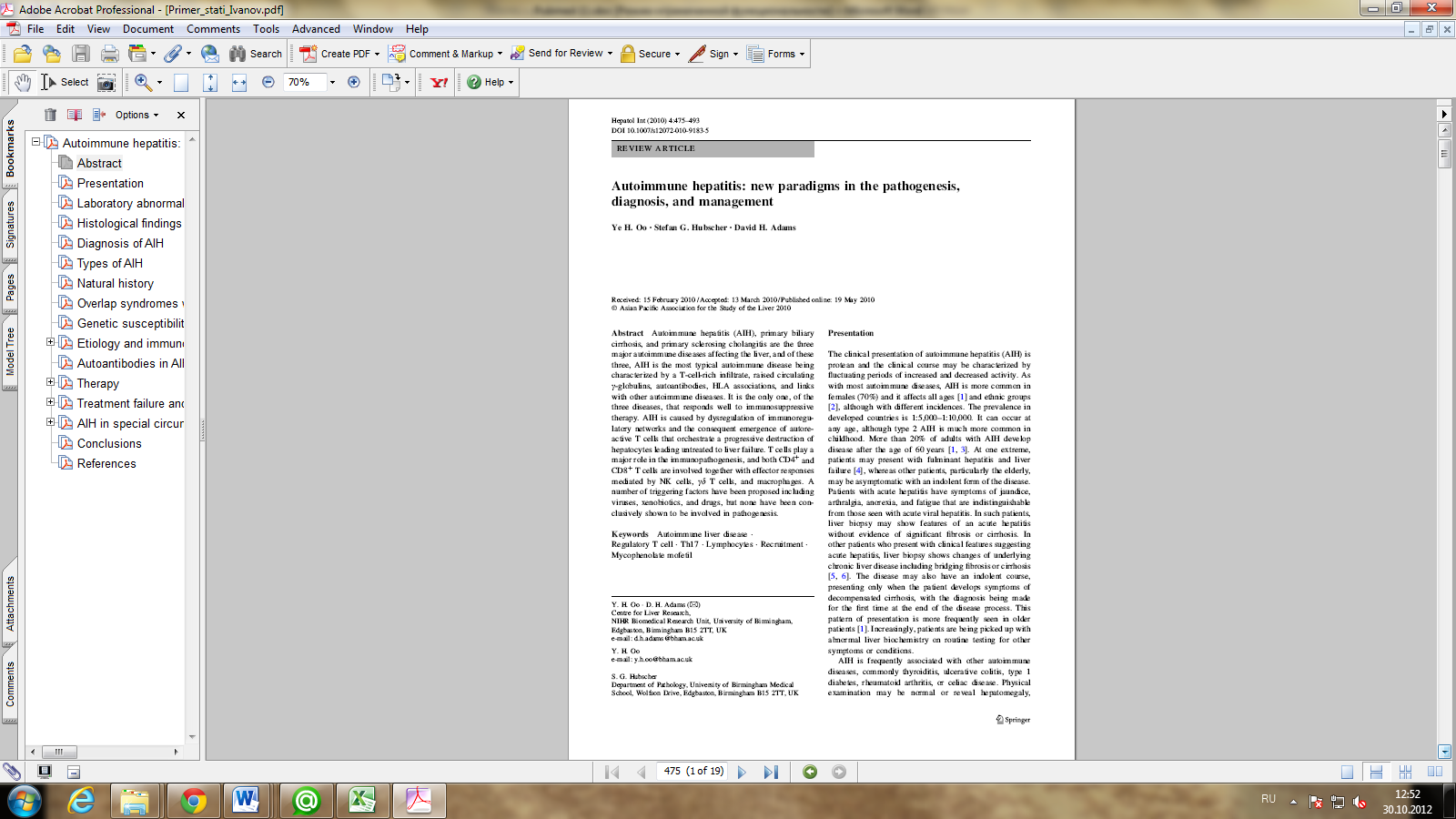Open the Comments menu
Screen dimensions: 1456x819
pyautogui.click(x=213, y=29)
